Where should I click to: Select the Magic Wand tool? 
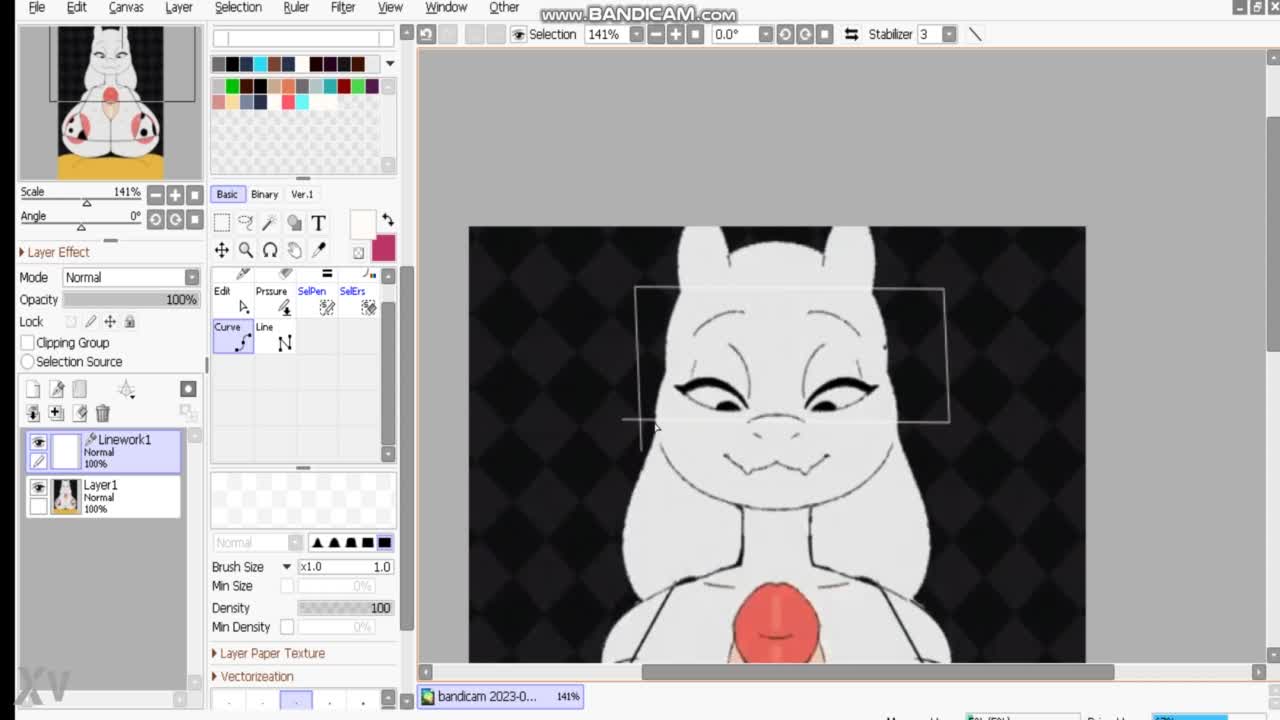click(x=270, y=222)
